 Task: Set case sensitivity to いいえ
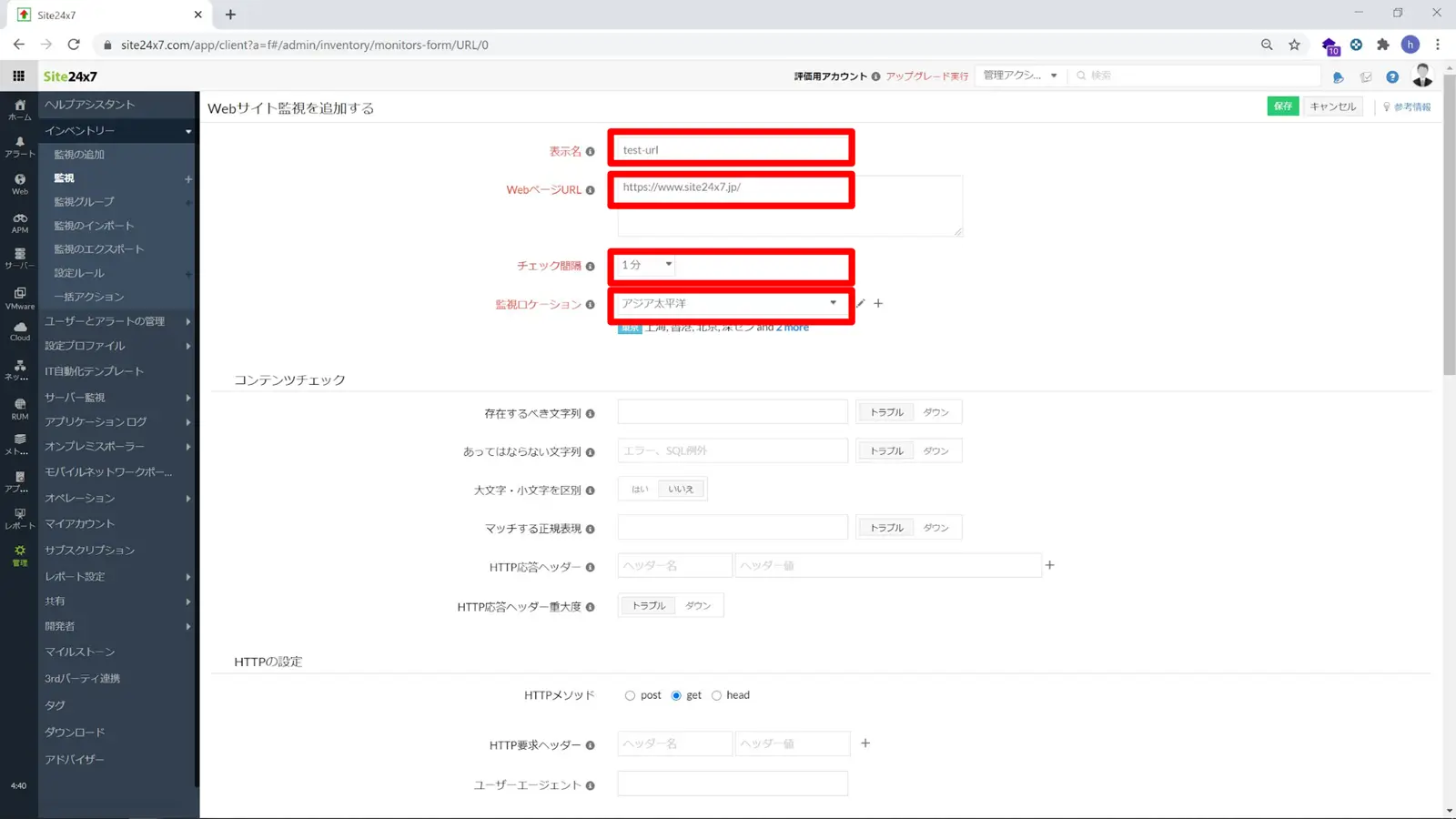682,490
